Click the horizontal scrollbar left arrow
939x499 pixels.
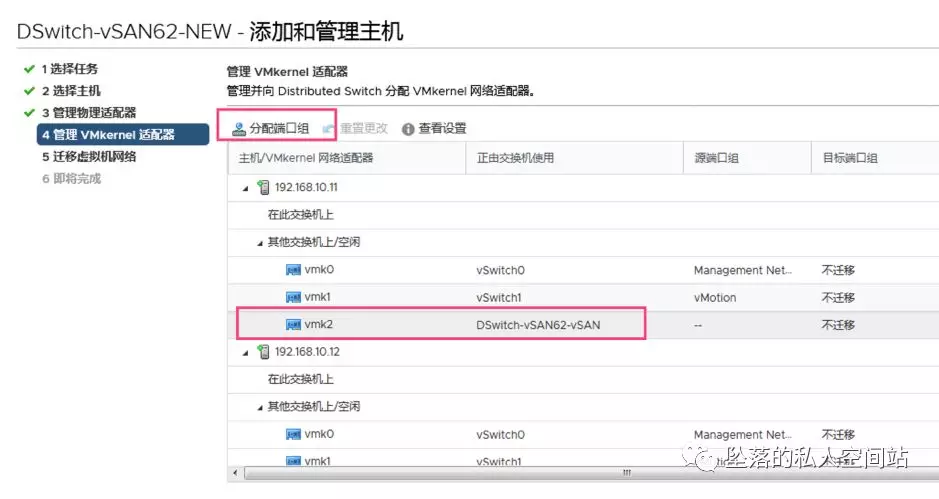coord(235,473)
